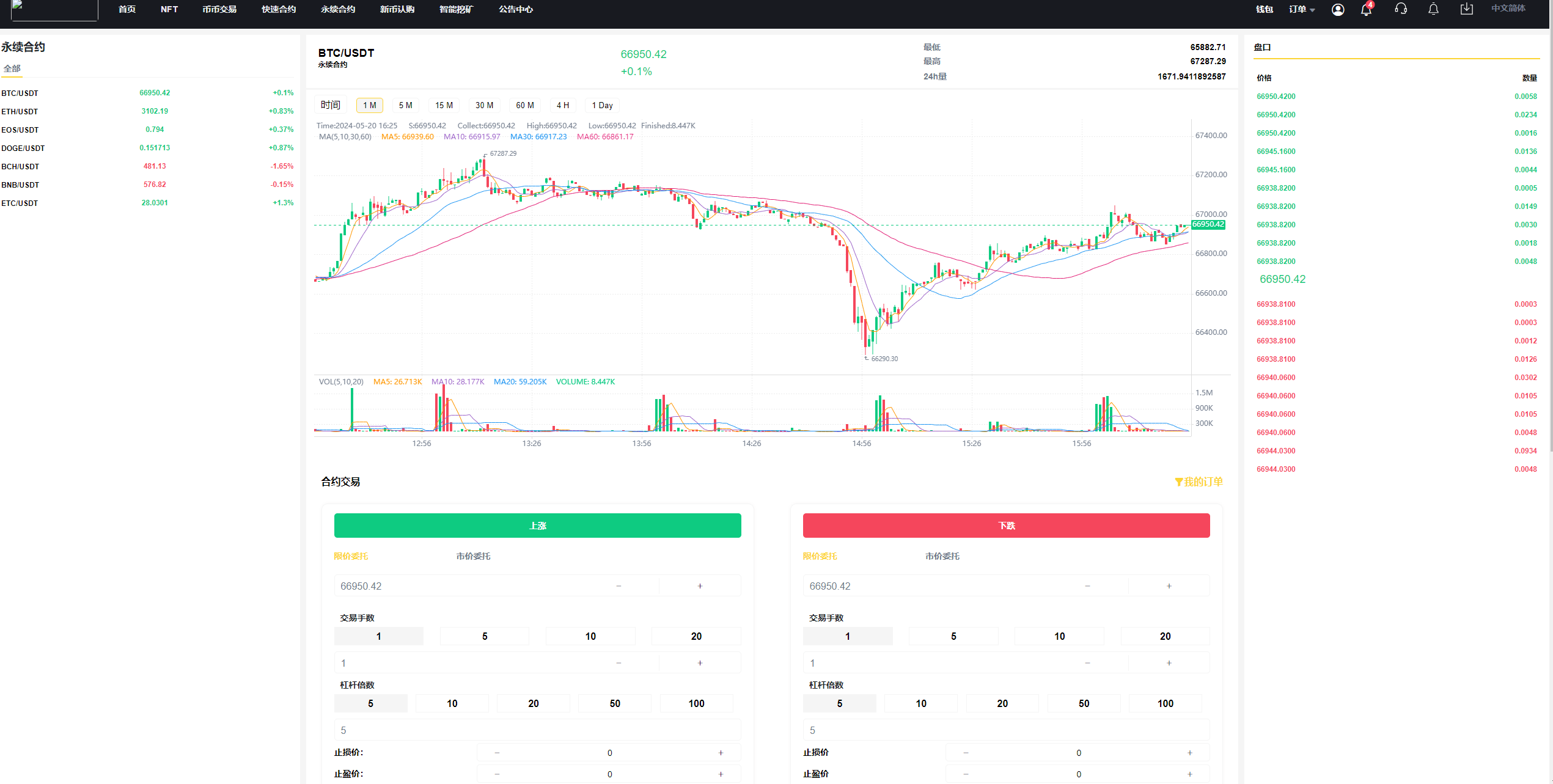This screenshot has width=1553, height=784.
Task: Open 智能挖矿 in top navigation
Action: tap(456, 9)
